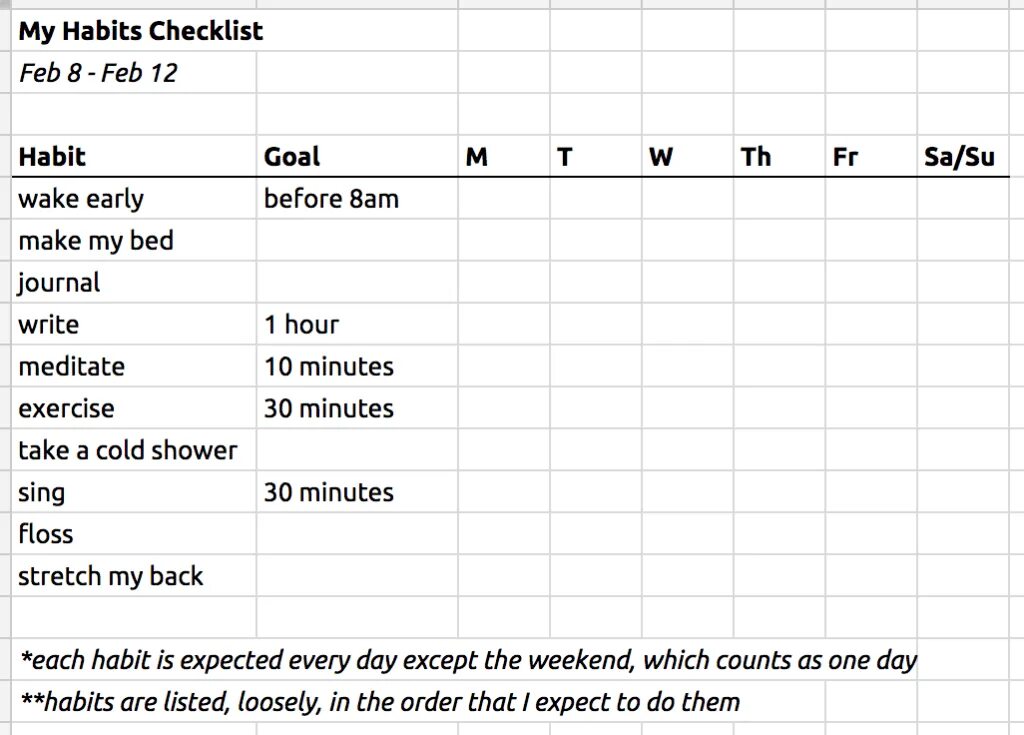
Task: Click the note about habits listed in order
Action: click(380, 702)
